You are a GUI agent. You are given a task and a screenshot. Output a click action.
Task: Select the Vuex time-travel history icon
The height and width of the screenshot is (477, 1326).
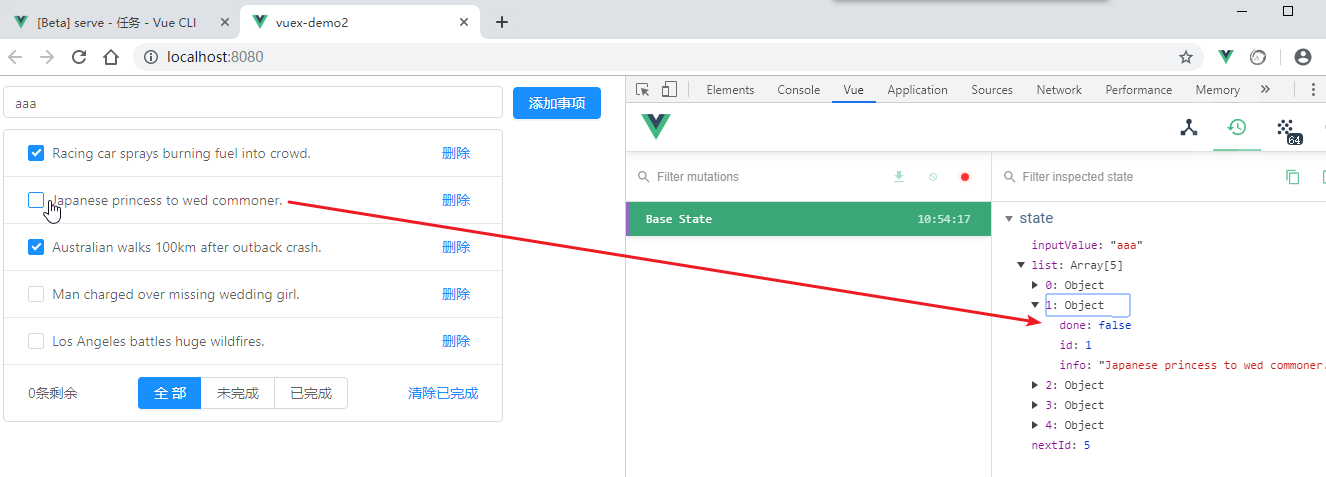pos(1237,127)
